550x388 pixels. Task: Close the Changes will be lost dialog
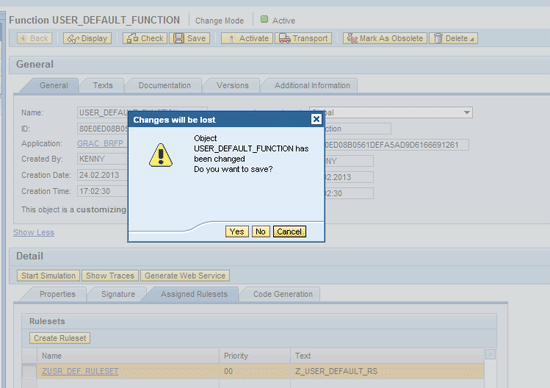[x=316, y=119]
